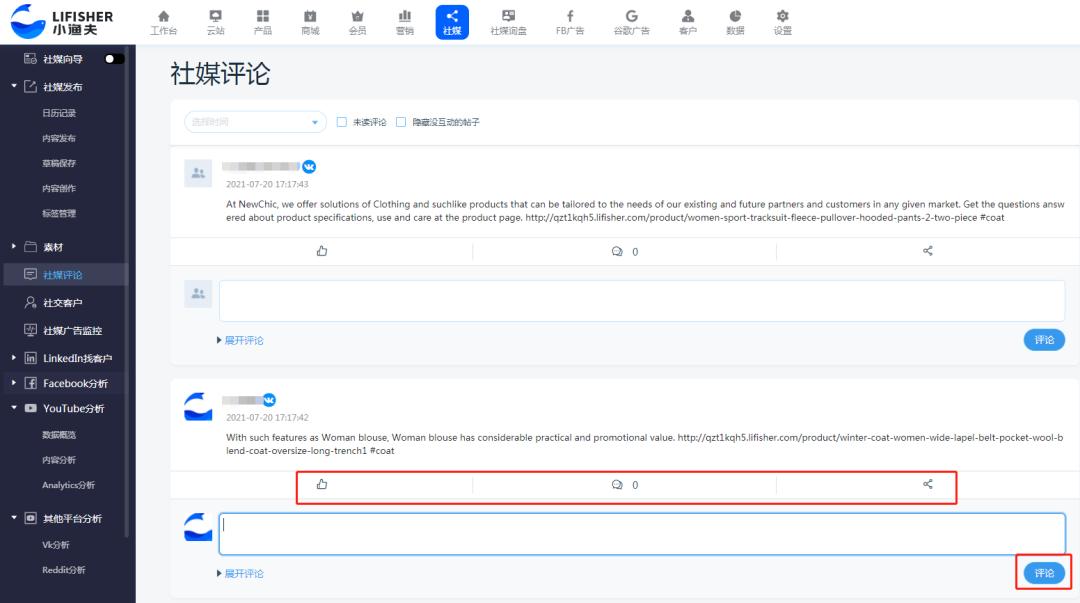
Task: Click comment bubble icon on NewChic post
Action: point(617,252)
